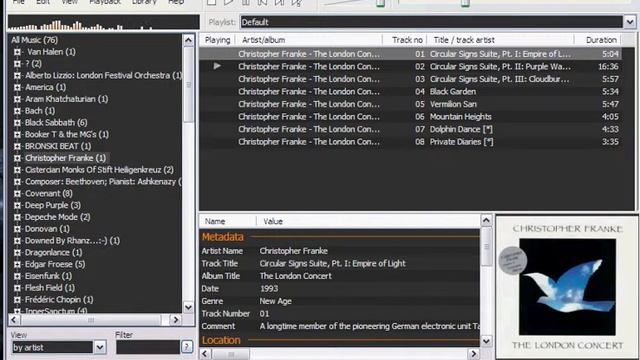Click the Genre value New Age
This screenshot has height=360, width=640.
click(x=276, y=301)
